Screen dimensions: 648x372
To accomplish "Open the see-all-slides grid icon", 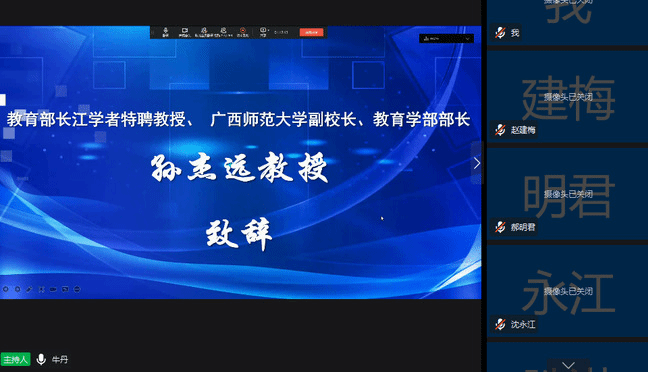I will tap(41, 289).
